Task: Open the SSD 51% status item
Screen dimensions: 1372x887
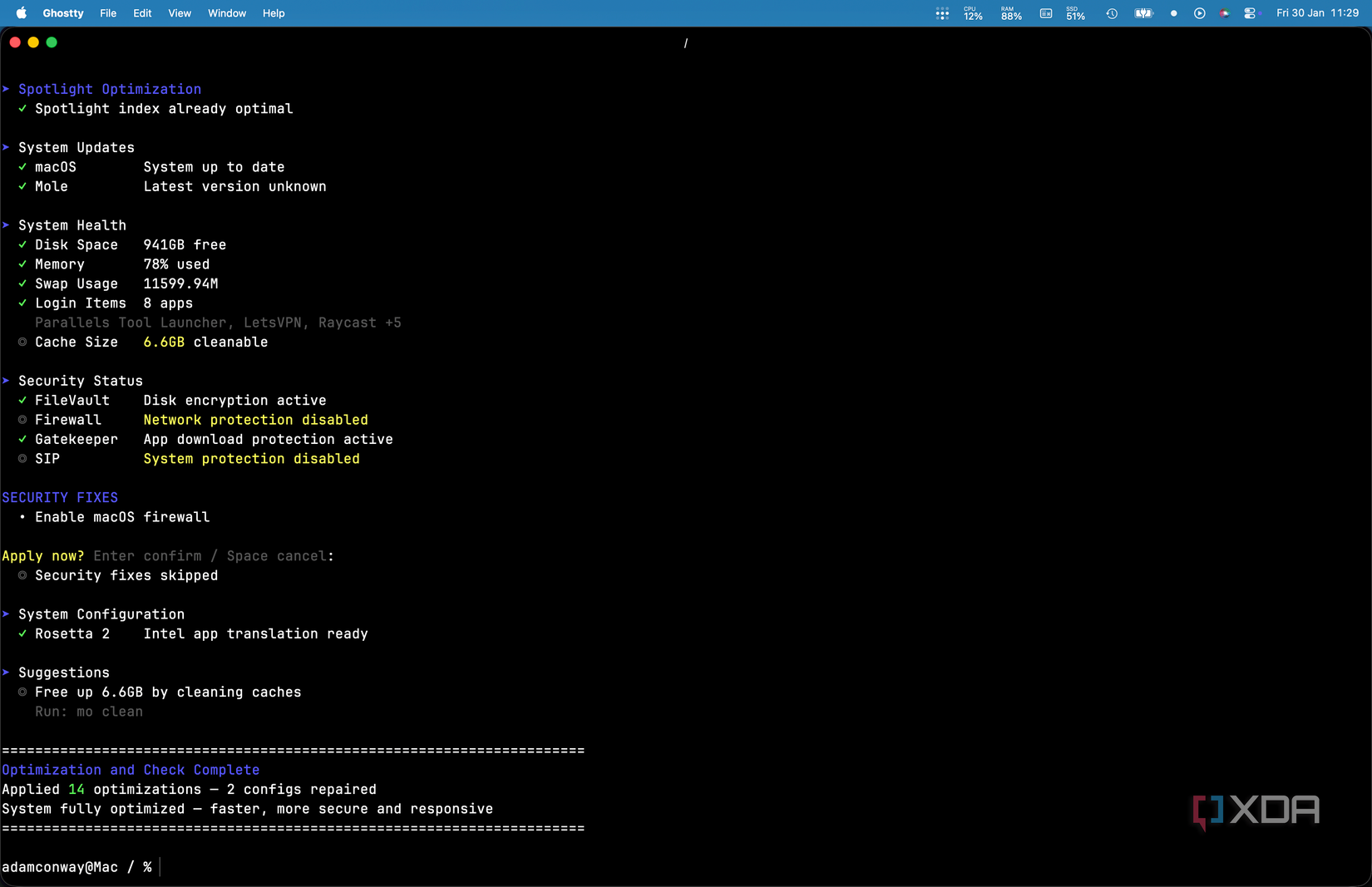Action: tap(1075, 13)
